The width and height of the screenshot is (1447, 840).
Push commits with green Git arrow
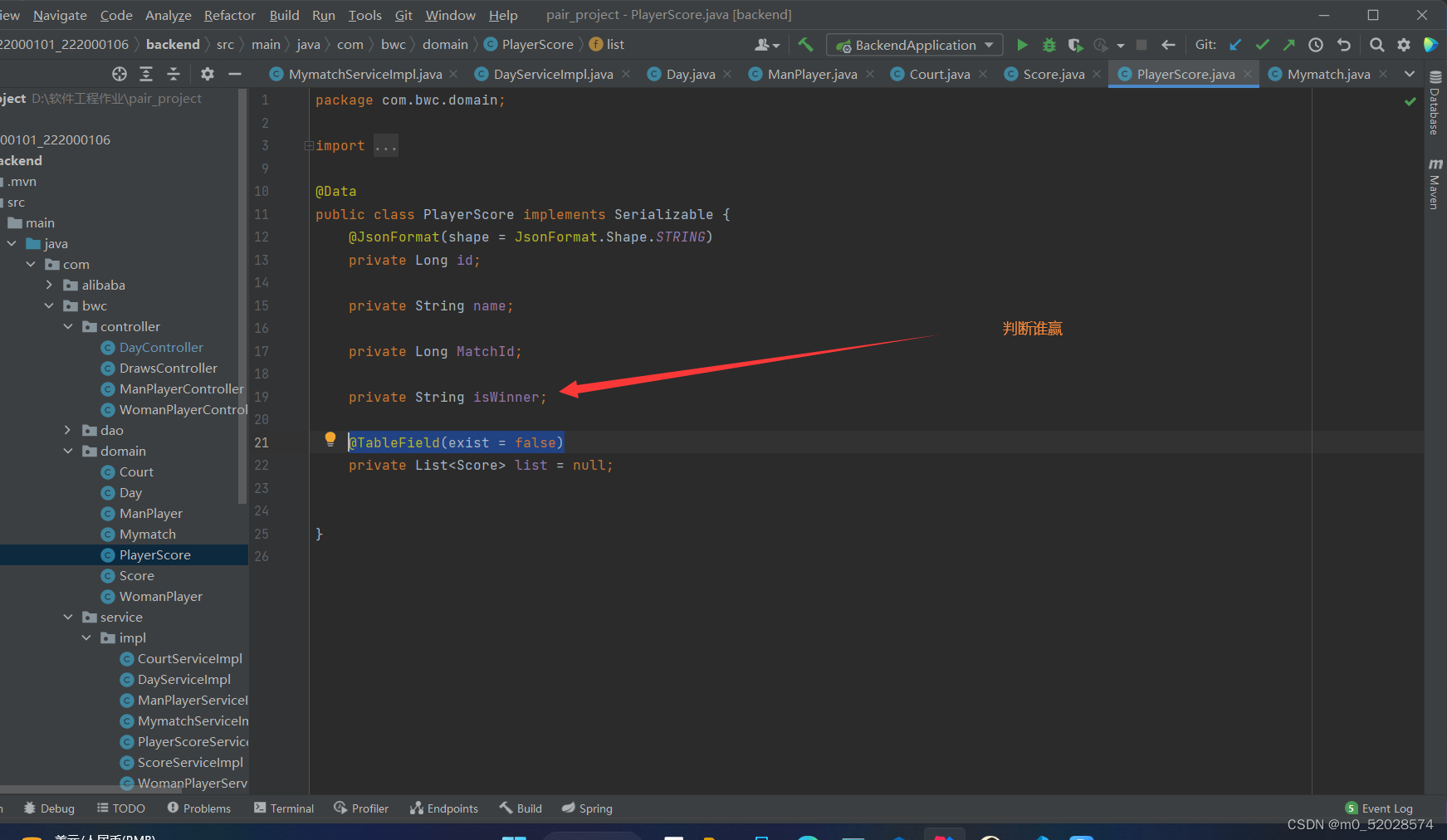click(x=1288, y=45)
